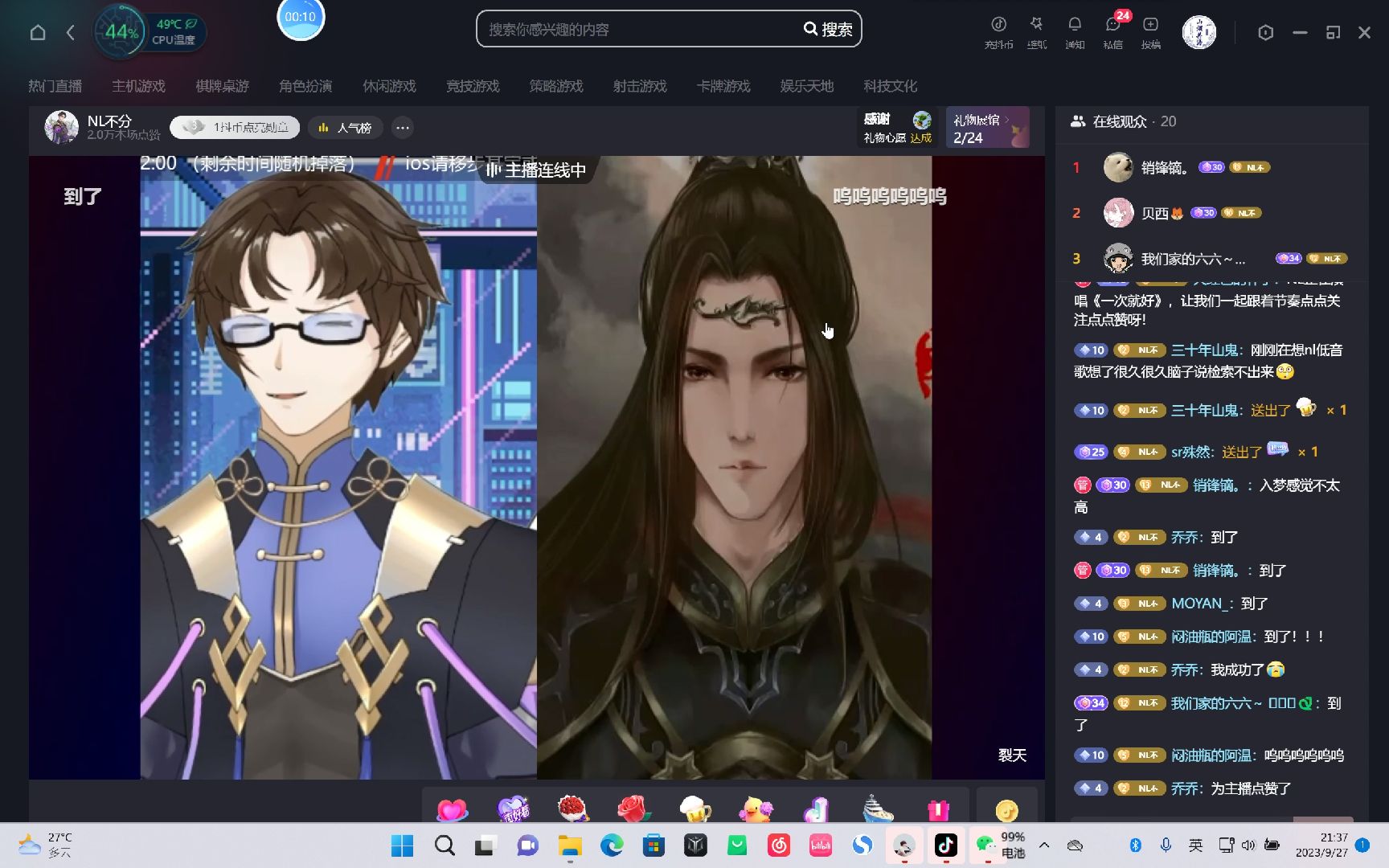
Task: Send the rose bouquet gift
Action: (x=572, y=809)
